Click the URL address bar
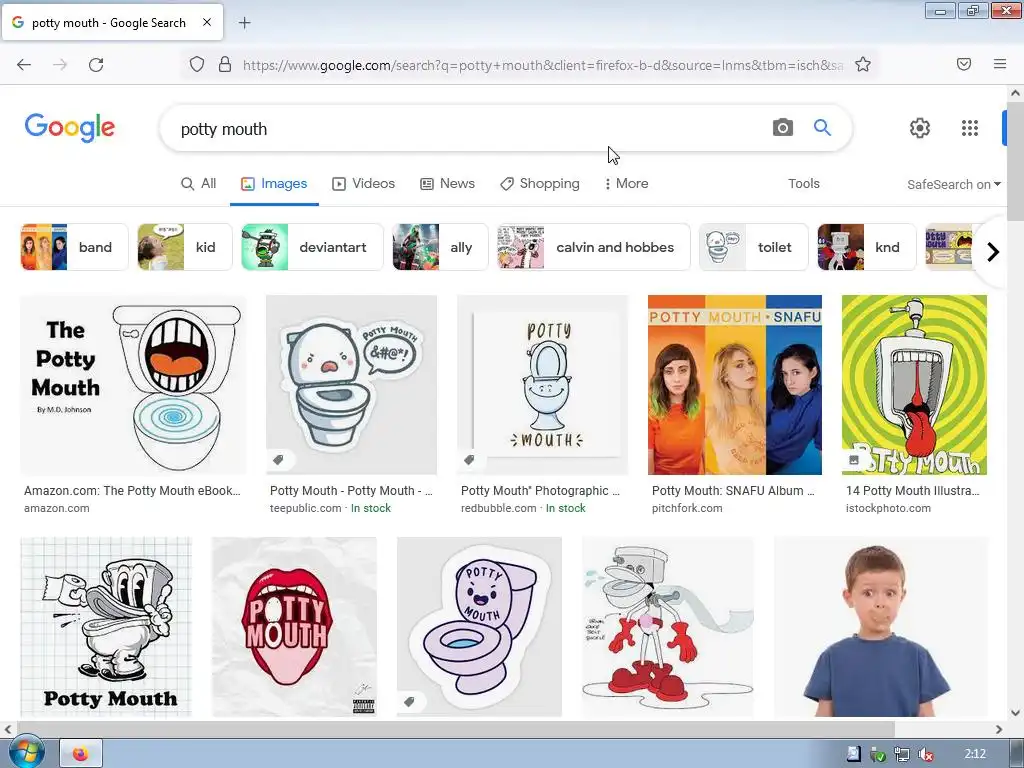 coord(542,65)
